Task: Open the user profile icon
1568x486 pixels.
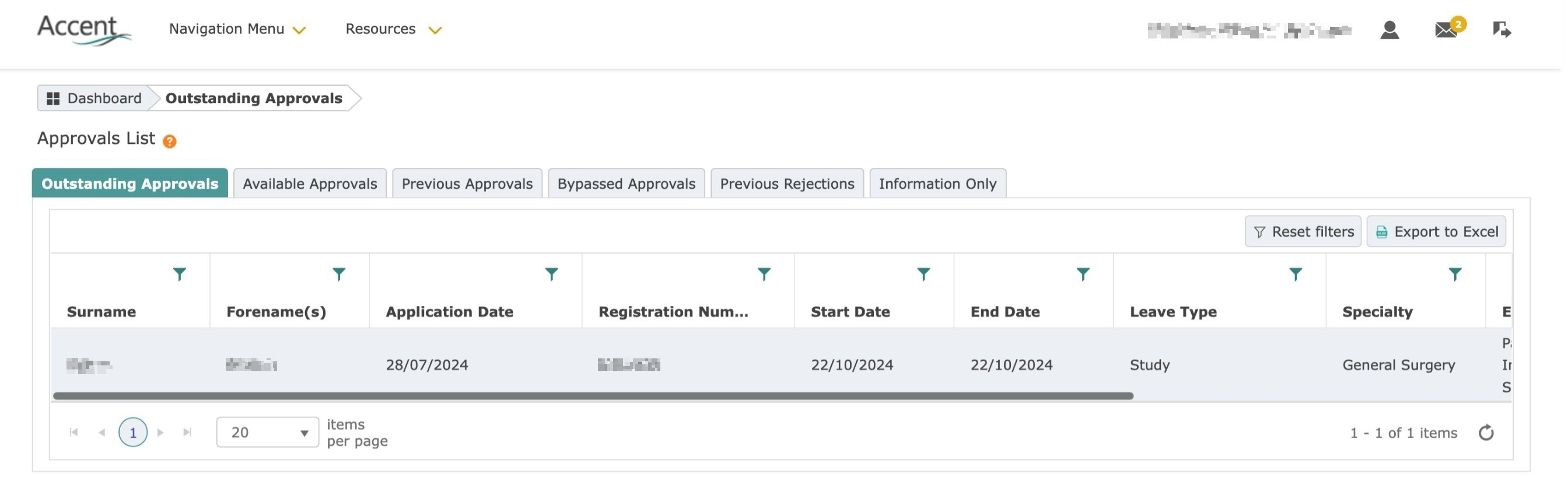Action: [1389, 30]
